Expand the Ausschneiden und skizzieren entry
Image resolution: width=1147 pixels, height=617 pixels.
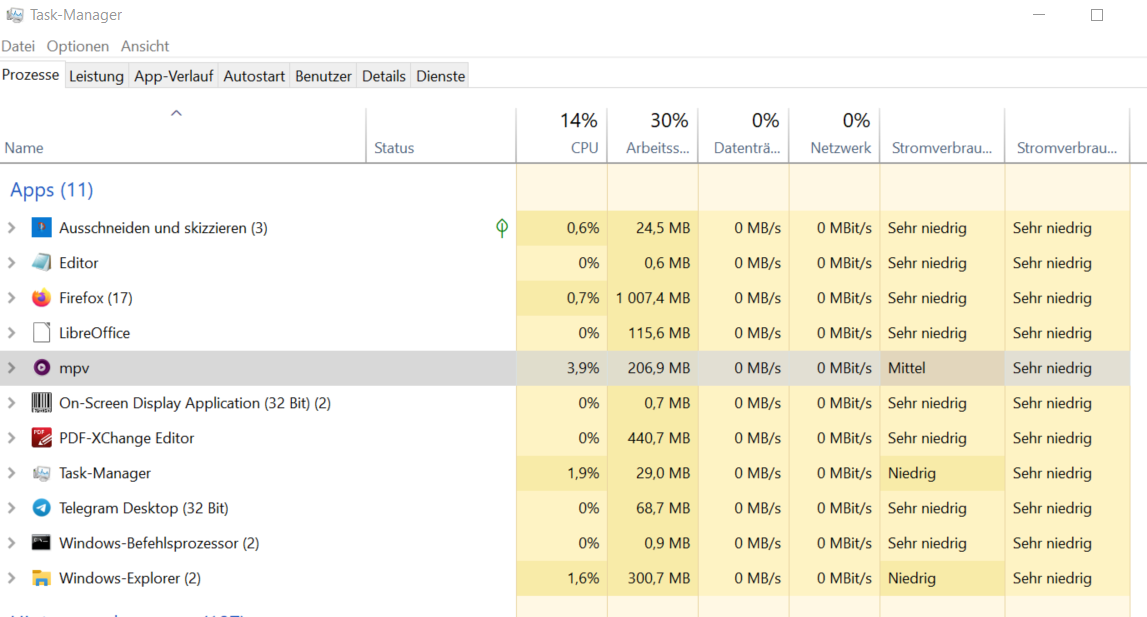point(12,228)
